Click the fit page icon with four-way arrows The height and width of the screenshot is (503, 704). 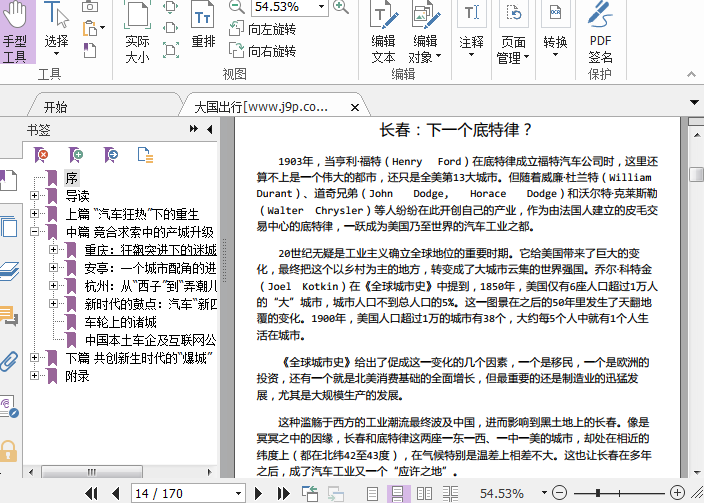tap(171, 6)
